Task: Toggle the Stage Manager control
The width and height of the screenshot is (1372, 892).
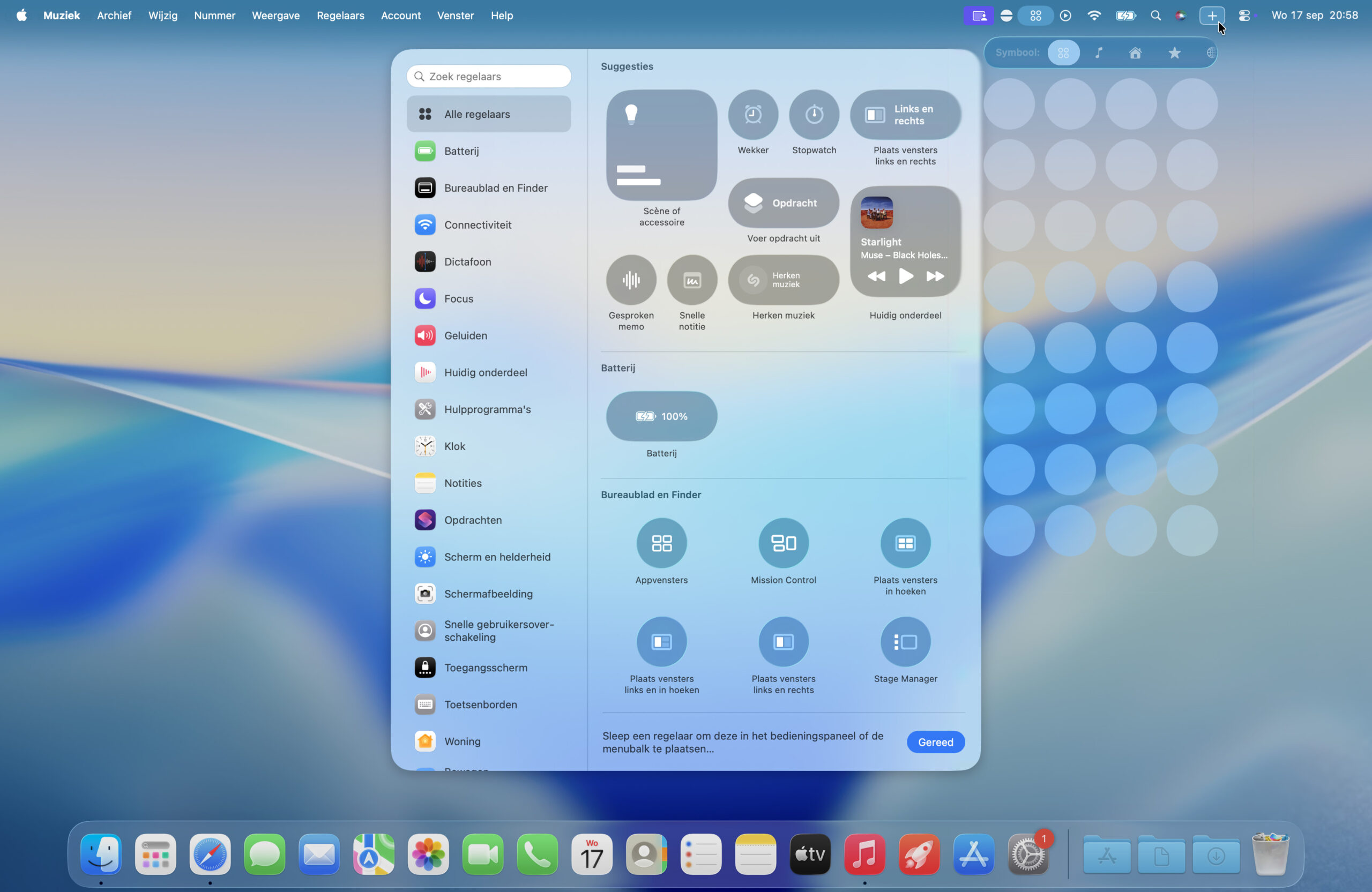Action: tap(905, 641)
